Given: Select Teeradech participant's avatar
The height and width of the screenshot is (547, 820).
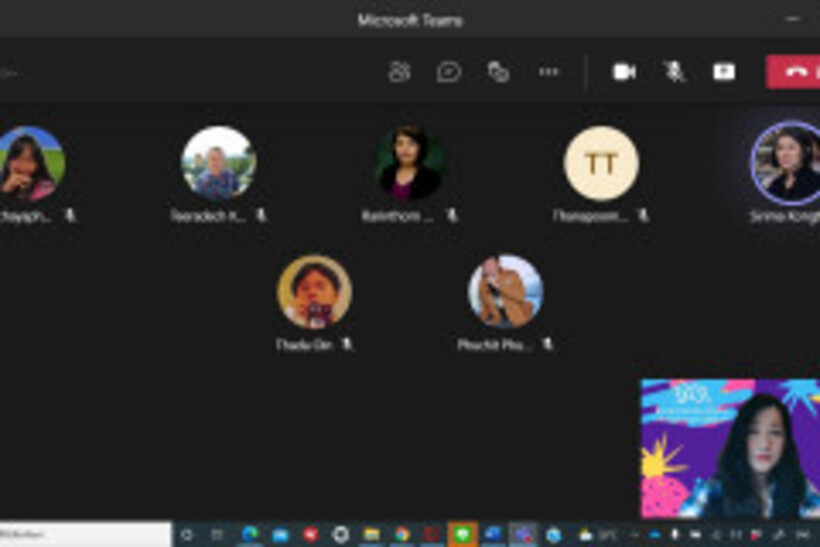Looking at the screenshot, I should coord(218,163).
